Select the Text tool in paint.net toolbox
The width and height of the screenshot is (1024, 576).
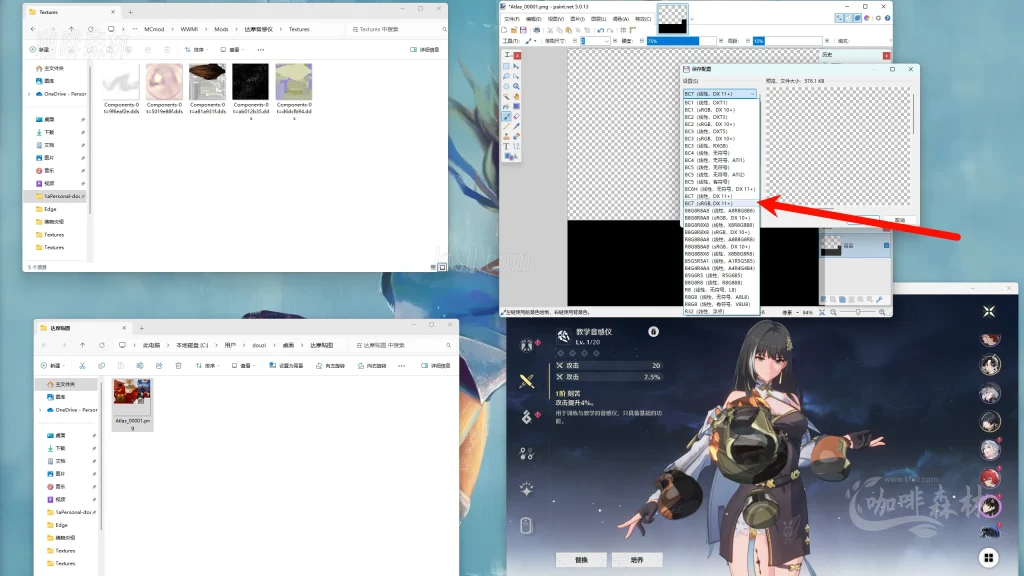tap(507, 146)
